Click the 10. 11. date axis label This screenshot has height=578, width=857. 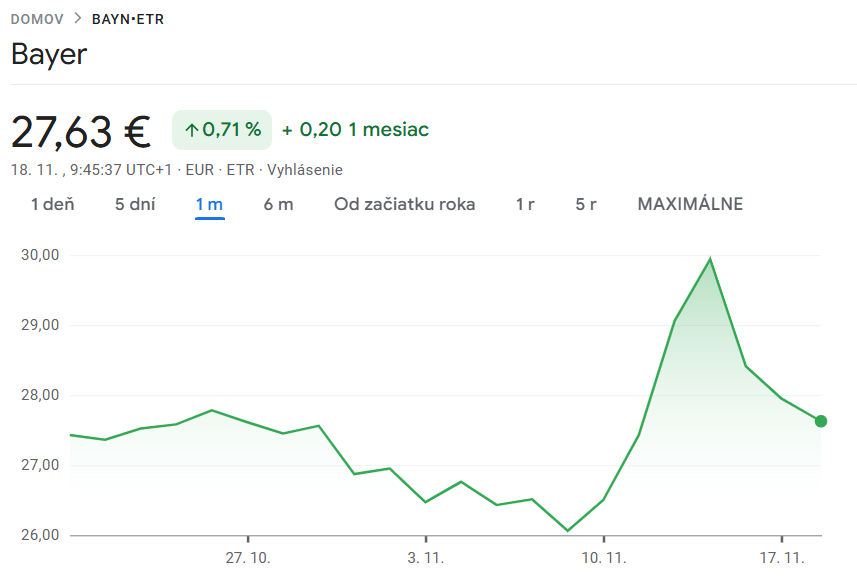point(604,557)
